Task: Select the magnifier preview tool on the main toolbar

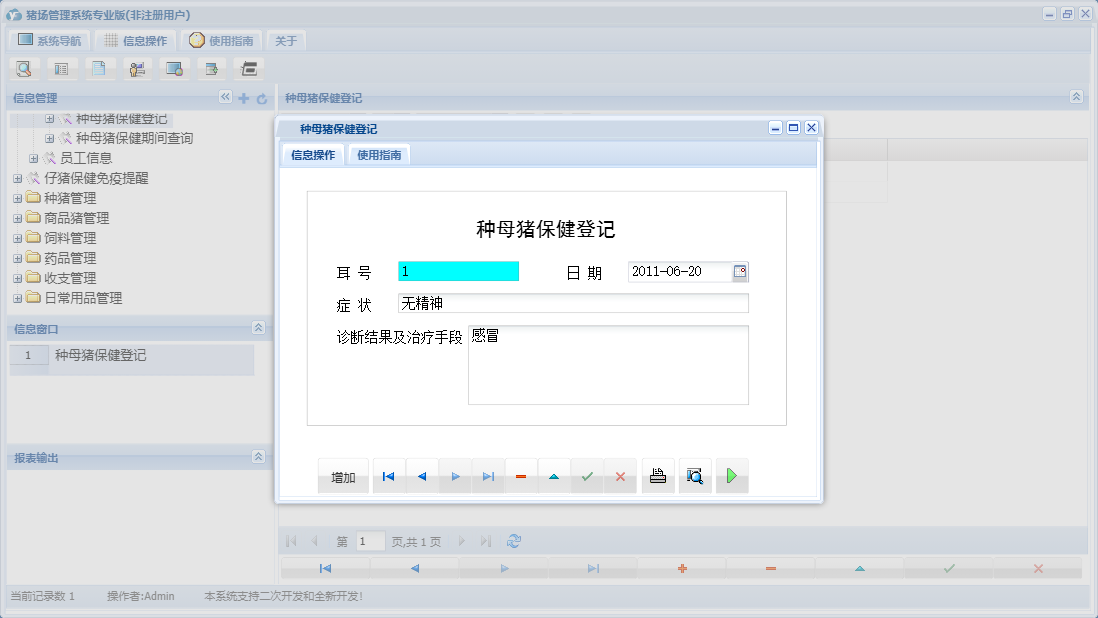Action: click(24, 68)
